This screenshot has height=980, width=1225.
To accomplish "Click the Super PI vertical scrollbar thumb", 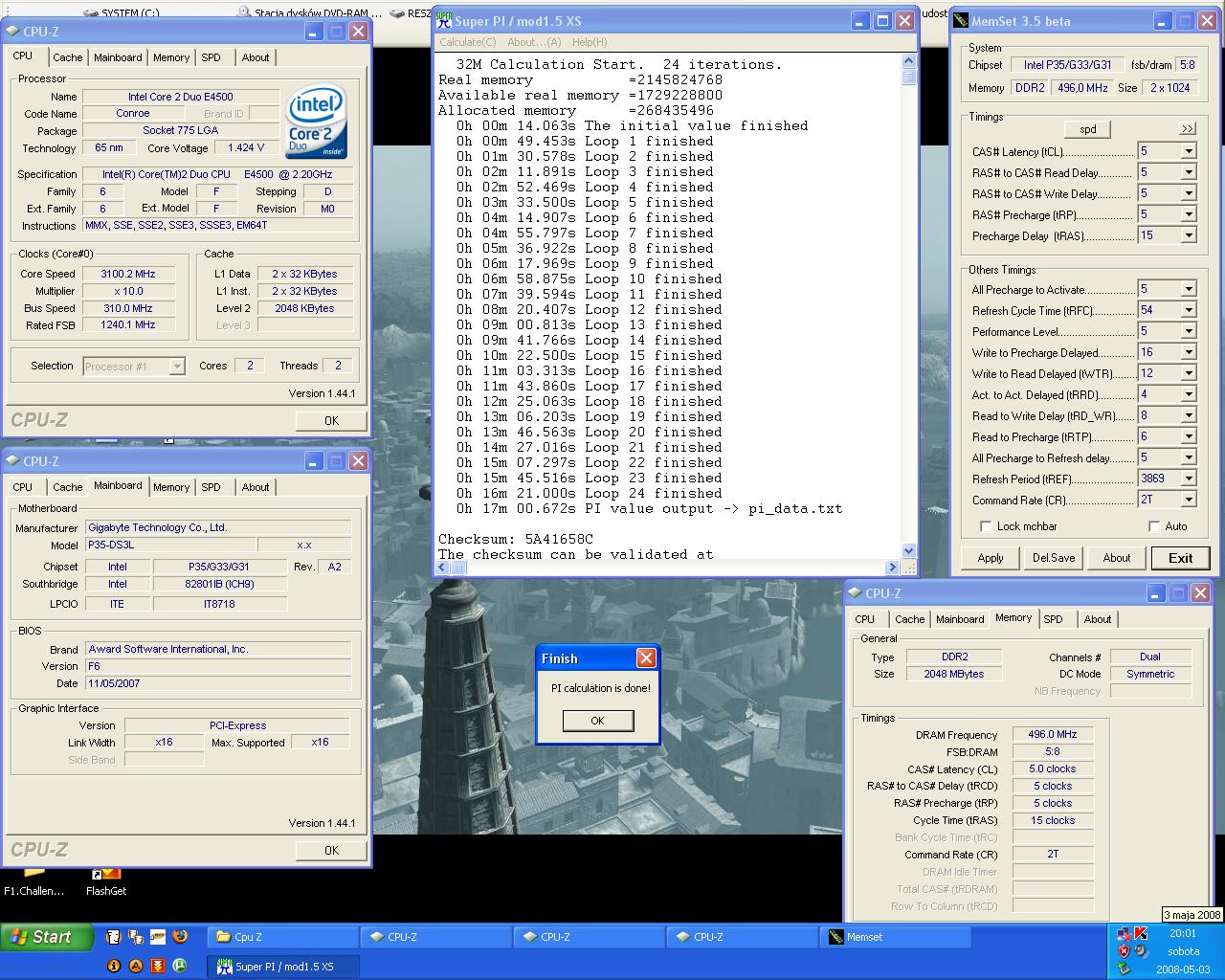I will (x=908, y=78).
